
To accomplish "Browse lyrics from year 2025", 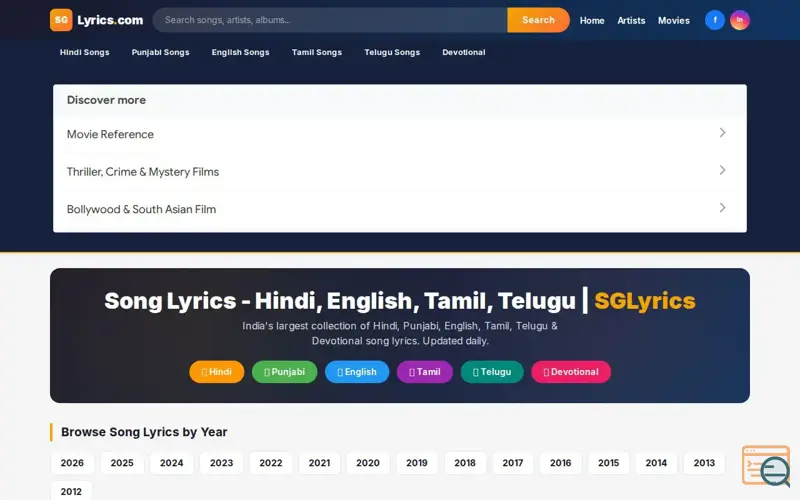I will 122,463.
